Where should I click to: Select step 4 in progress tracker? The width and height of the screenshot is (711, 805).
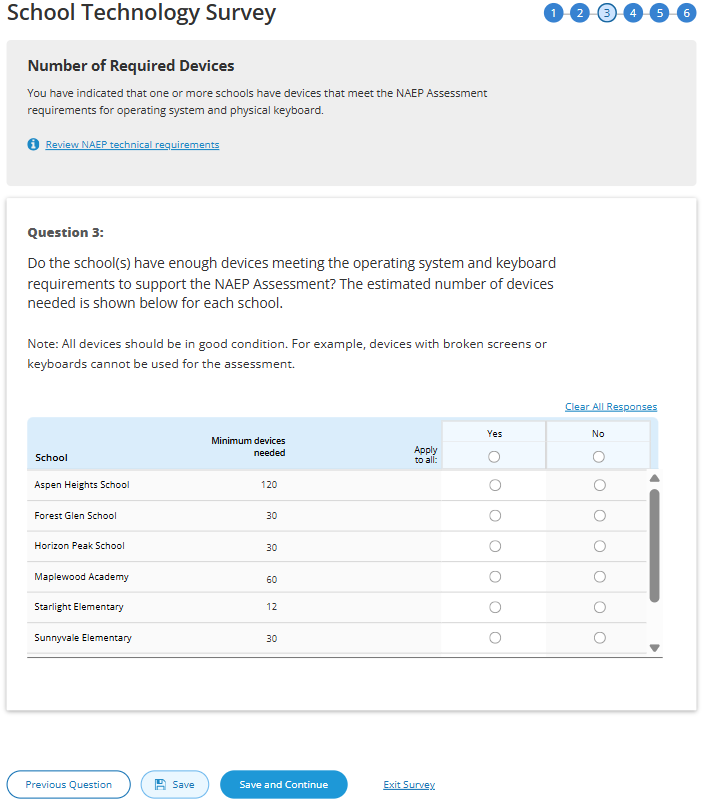coord(632,13)
